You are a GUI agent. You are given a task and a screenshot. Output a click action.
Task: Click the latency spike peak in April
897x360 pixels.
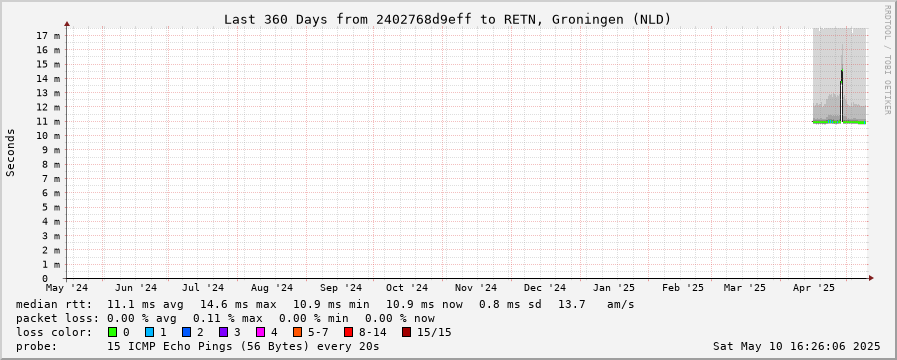tap(842, 71)
